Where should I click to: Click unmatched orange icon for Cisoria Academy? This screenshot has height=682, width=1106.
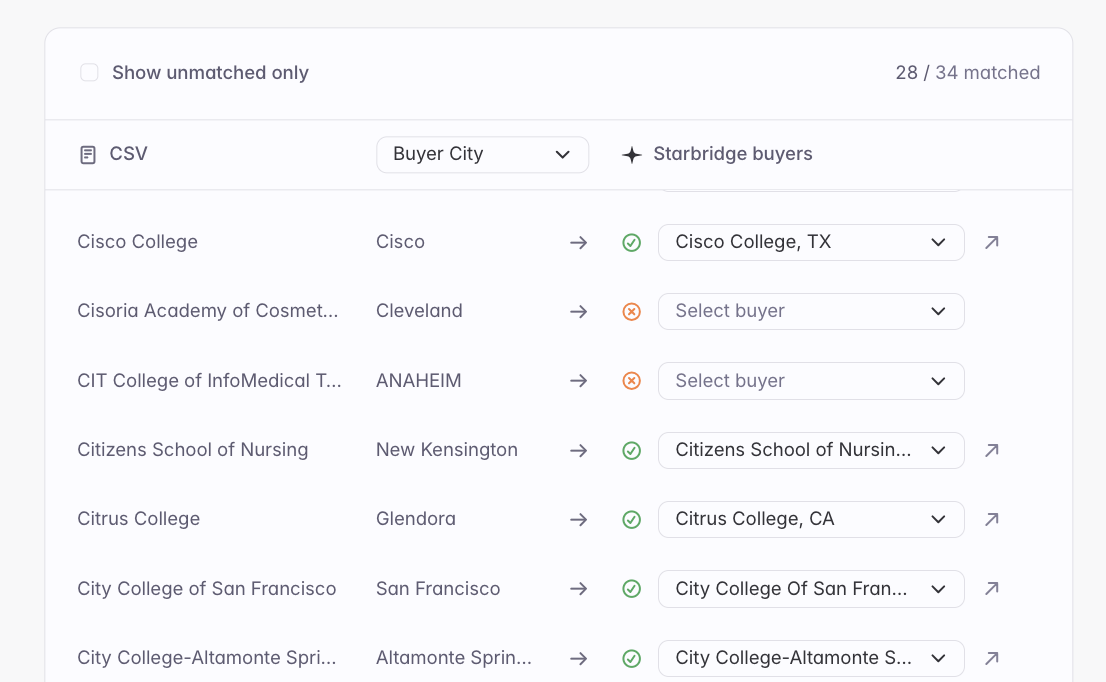631,312
